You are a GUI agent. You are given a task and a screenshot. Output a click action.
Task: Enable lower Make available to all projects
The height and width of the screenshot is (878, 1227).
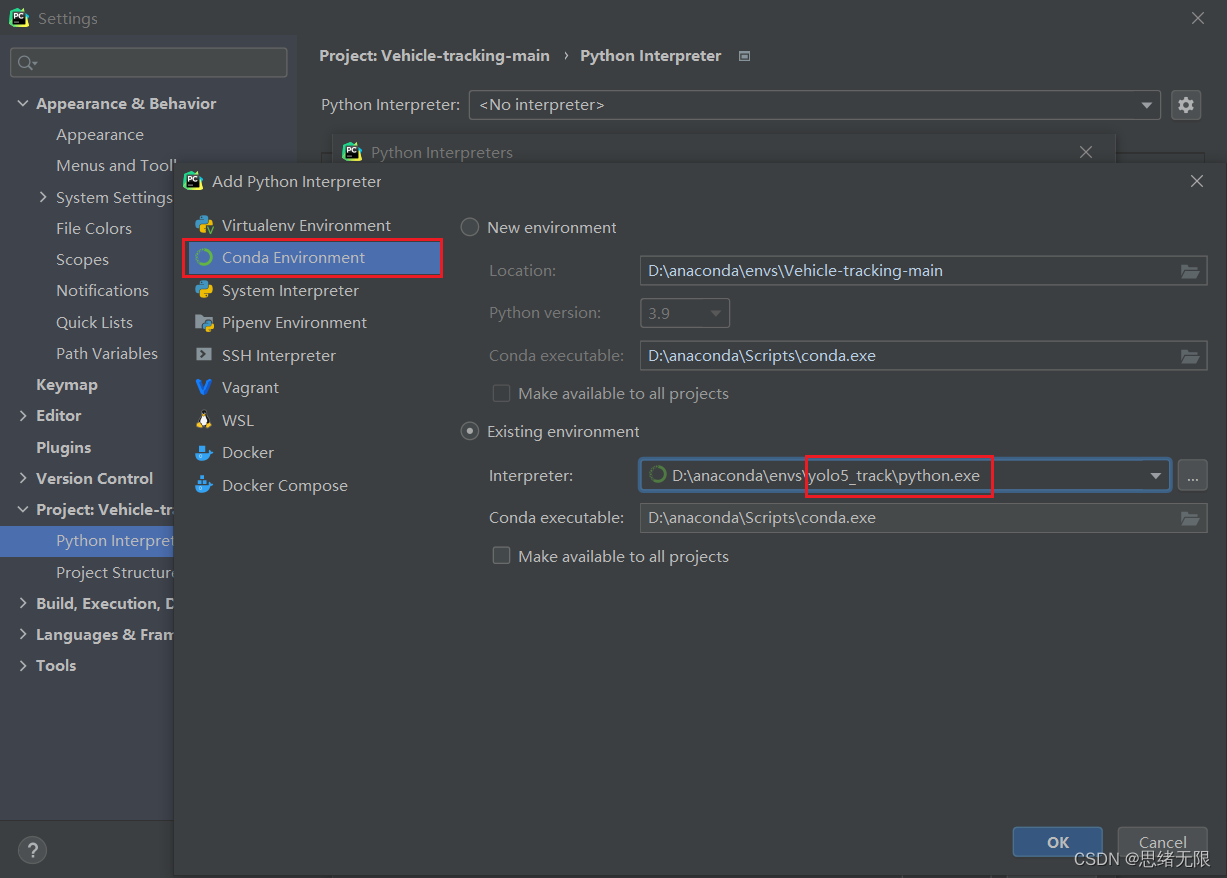(502, 556)
